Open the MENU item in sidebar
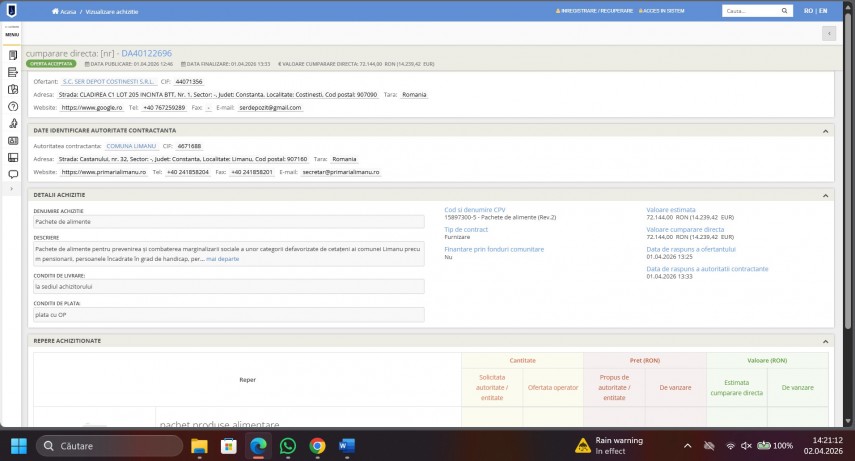This screenshot has width=855, height=461. [x=12, y=33]
